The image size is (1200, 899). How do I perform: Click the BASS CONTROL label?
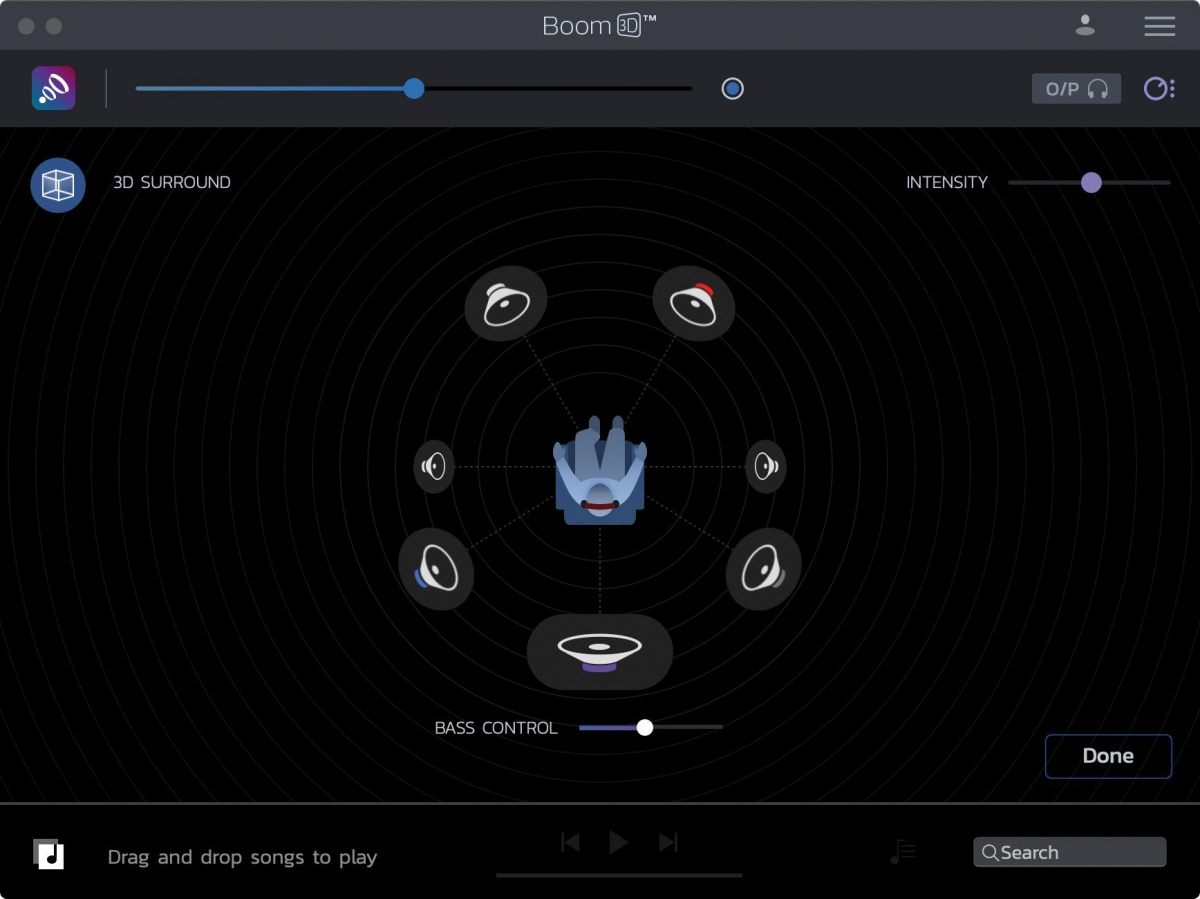tap(496, 728)
